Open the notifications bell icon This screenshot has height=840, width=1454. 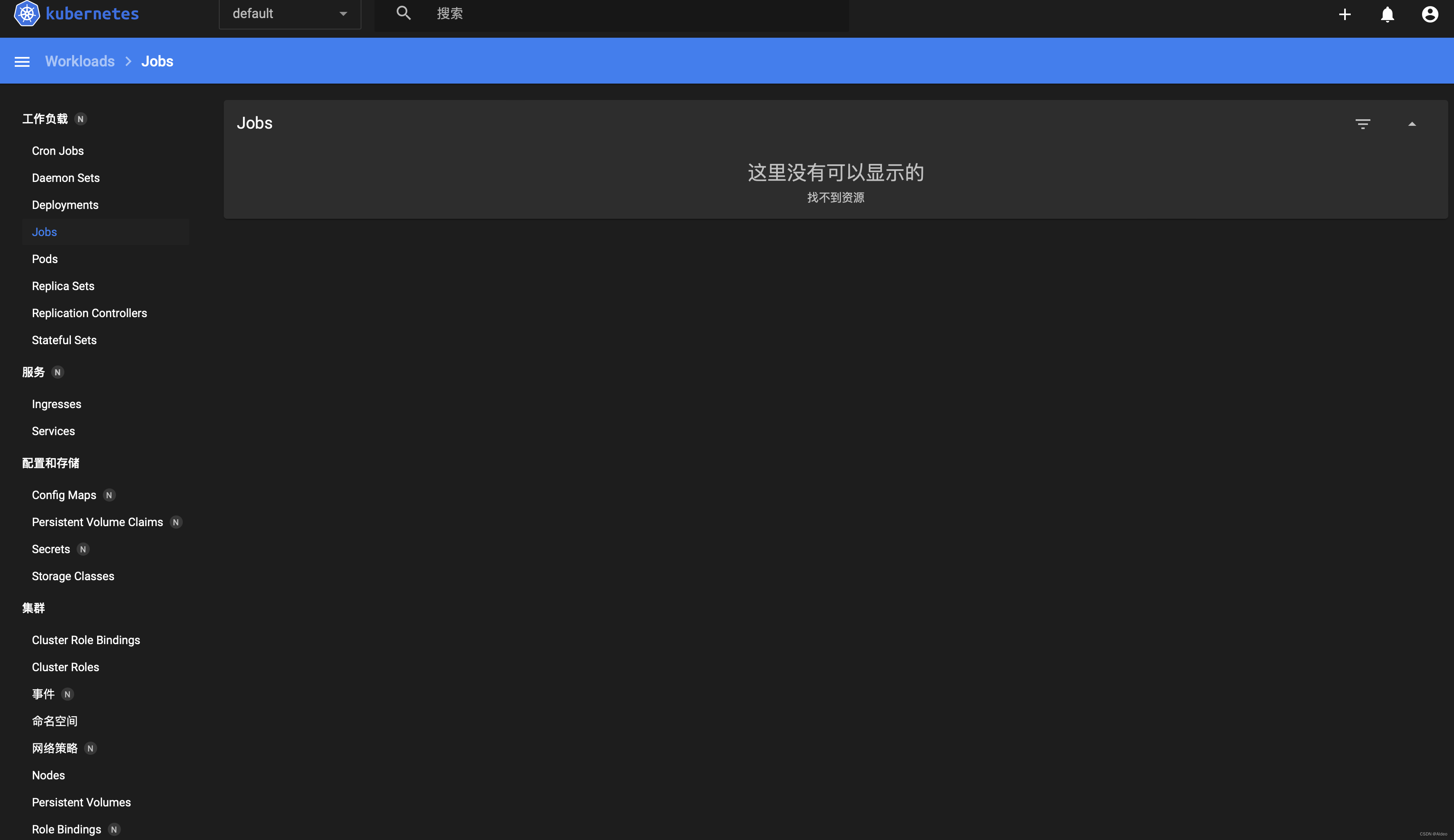pyautogui.click(x=1387, y=14)
